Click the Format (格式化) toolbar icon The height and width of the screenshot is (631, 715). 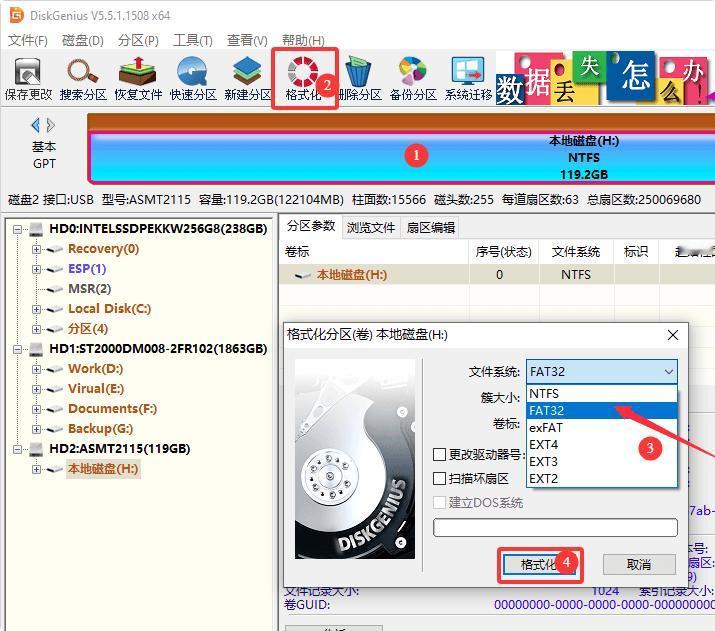pos(302,72)
